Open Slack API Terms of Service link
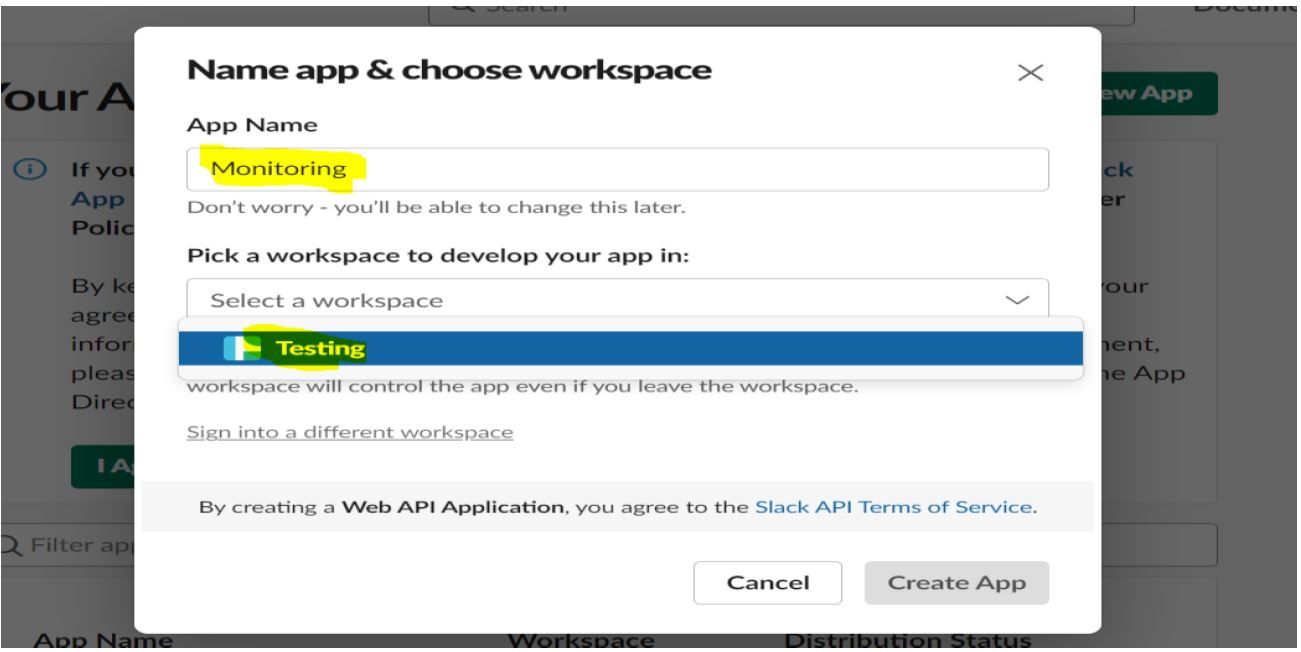1301x652 pixels. (895, 507)
